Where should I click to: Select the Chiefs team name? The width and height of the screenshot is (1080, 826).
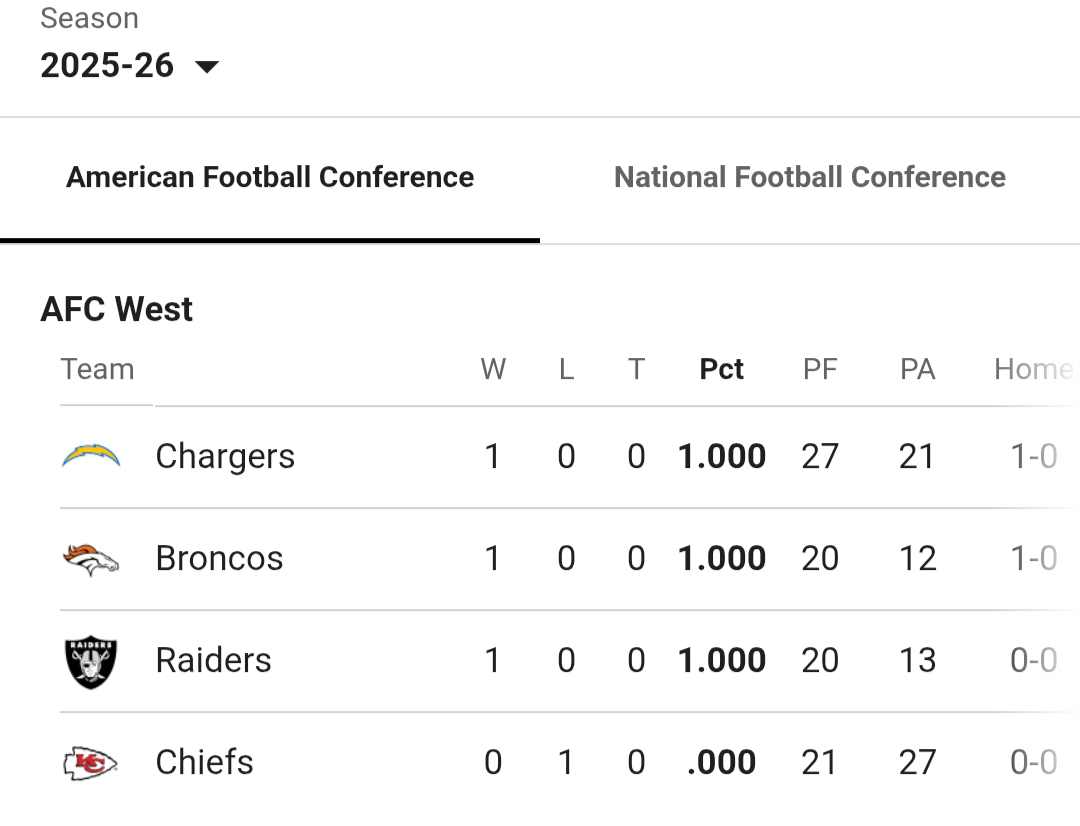(204, 763)
